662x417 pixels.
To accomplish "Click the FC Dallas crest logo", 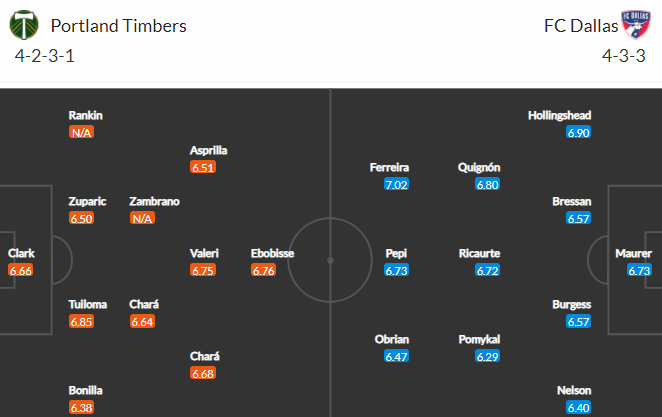I will pyautogui.click(x=636, y=24).
